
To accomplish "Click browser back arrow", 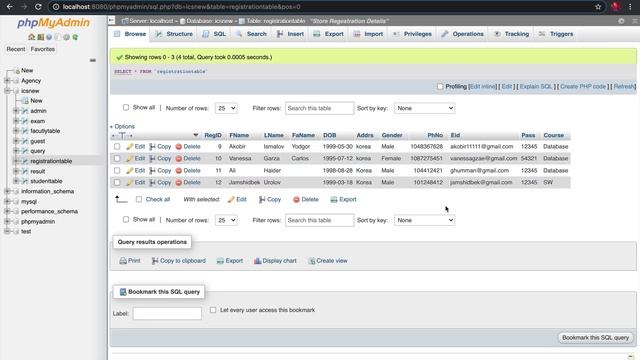I will click(x=9, y=7).
